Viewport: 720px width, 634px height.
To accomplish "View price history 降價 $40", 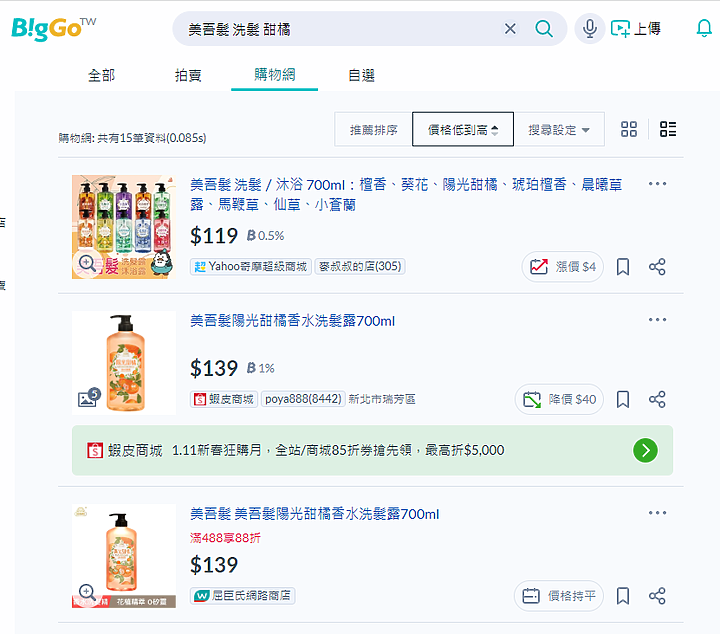I will tap(559, 399).
